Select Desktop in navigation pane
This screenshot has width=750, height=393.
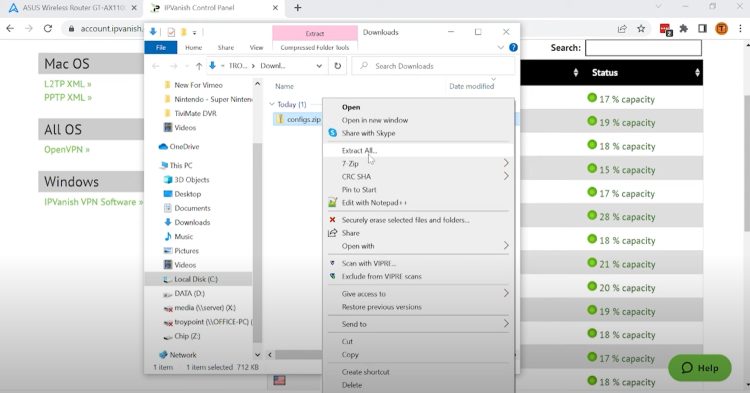point(188,194)
